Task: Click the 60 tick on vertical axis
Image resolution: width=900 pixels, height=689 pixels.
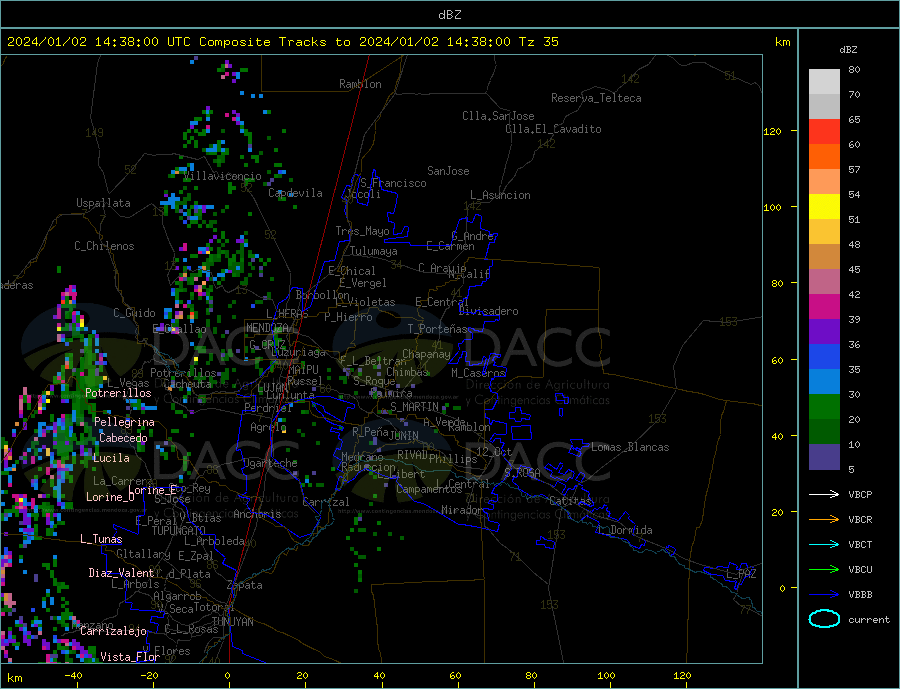Action: (777, 361)
